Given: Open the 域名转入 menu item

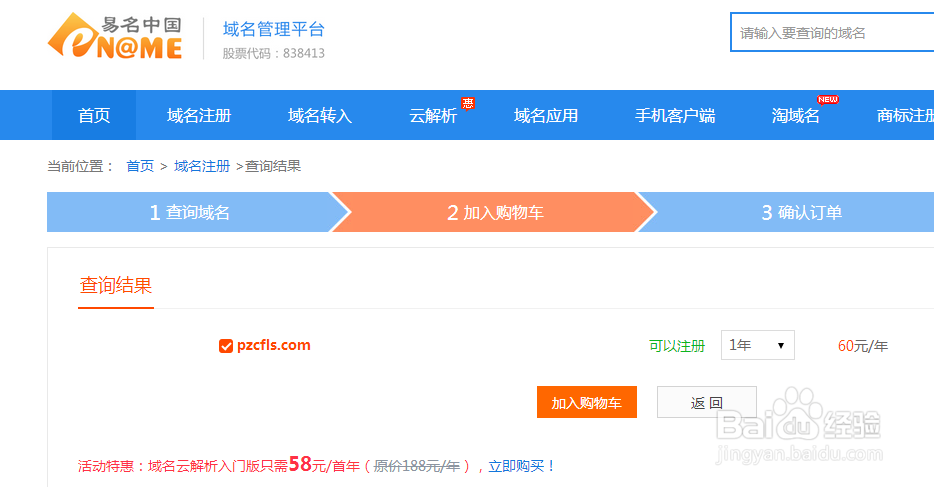Looking at the screenshot, I should pos(320,115).
